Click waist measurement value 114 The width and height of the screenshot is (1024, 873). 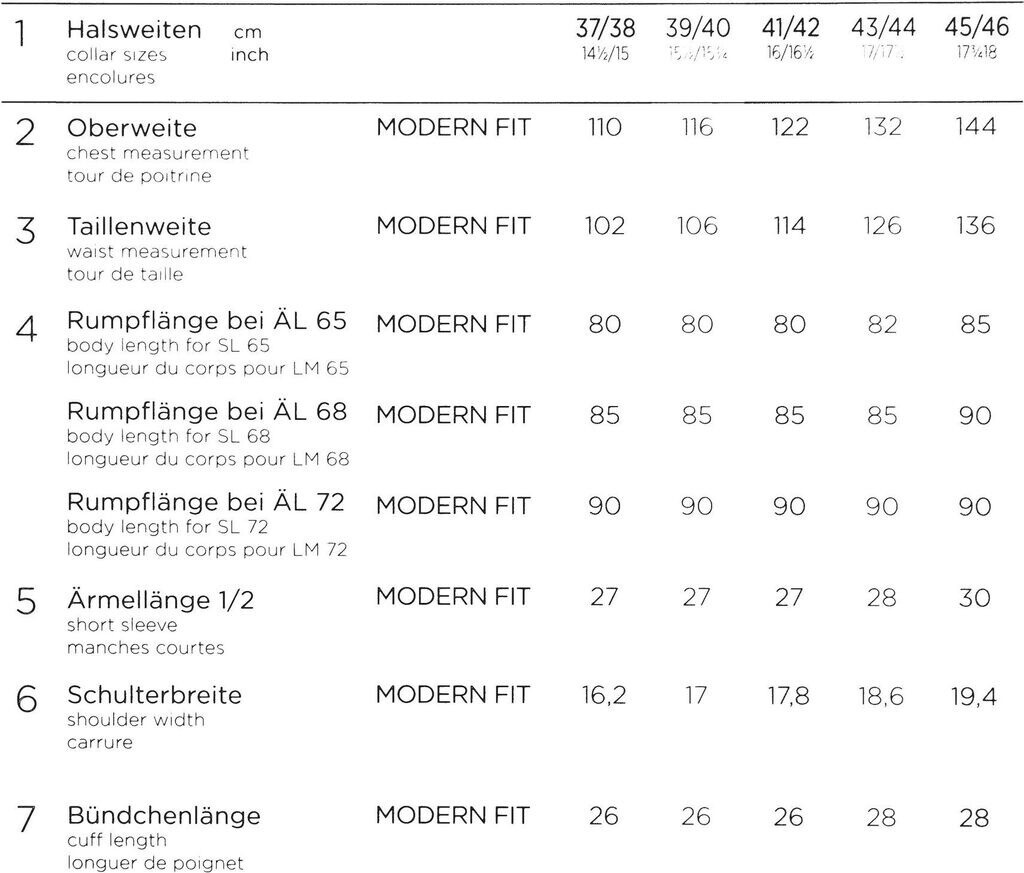click(789, 227)
